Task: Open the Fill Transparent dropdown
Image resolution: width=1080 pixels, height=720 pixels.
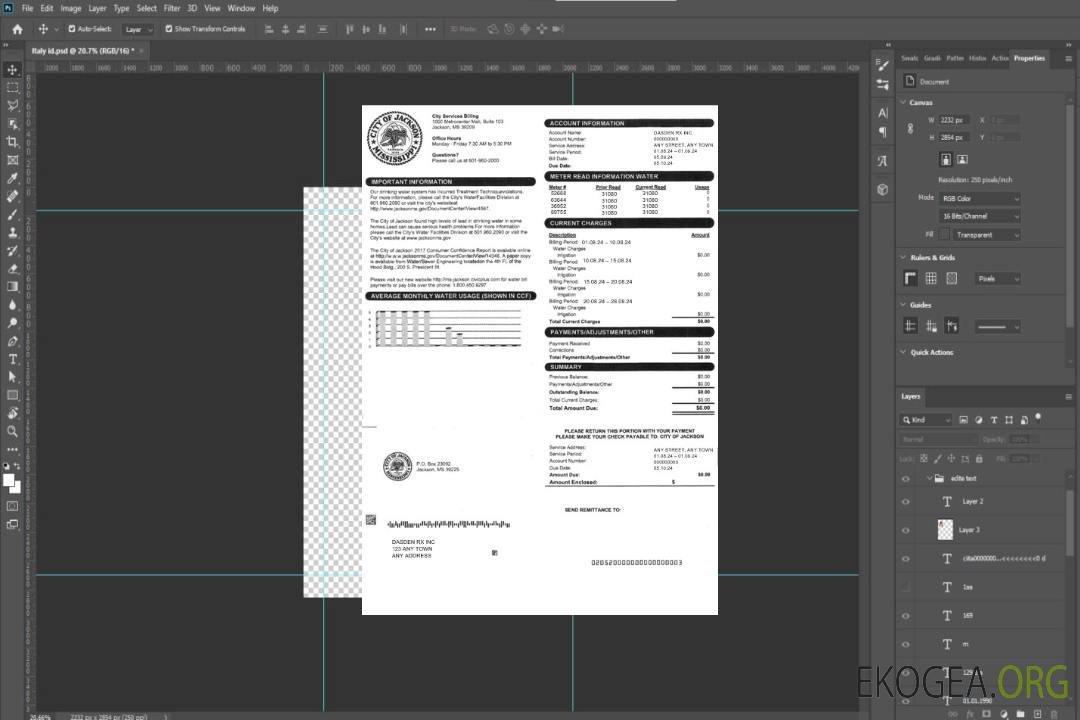Action: [986, 235]
